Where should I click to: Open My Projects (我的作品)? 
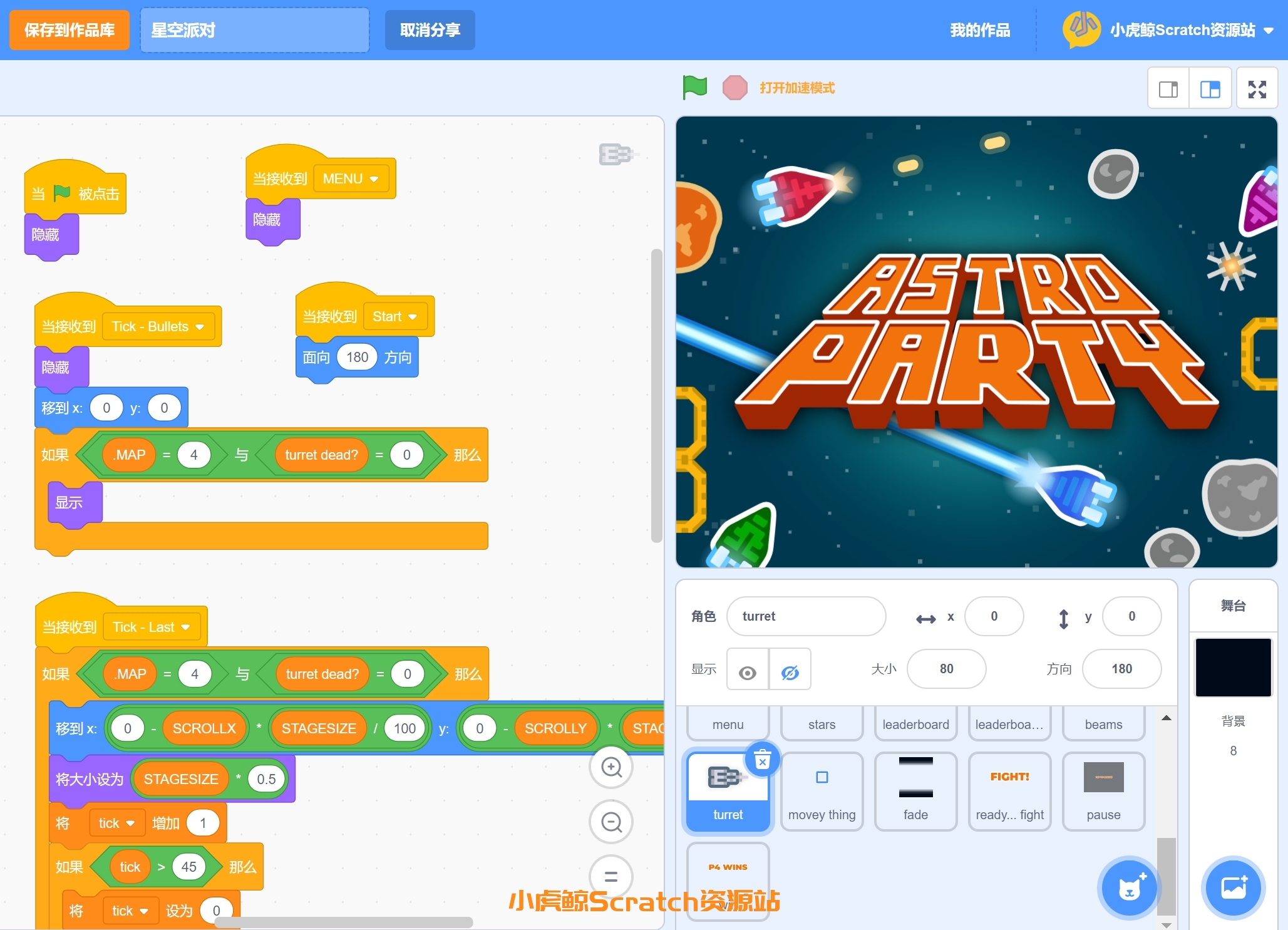(980, 30)
